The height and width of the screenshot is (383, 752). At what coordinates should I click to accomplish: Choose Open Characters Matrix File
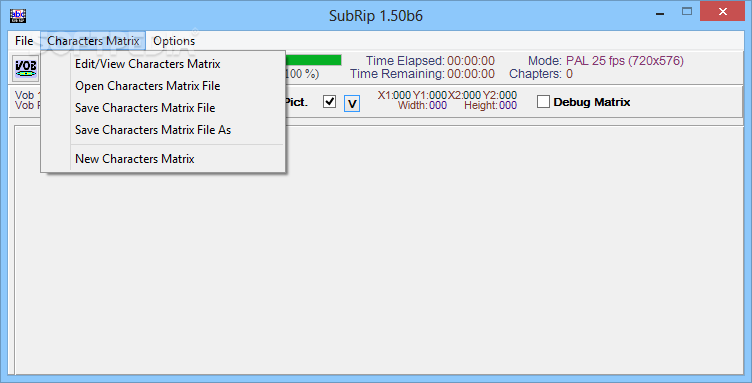coord(163,86)
